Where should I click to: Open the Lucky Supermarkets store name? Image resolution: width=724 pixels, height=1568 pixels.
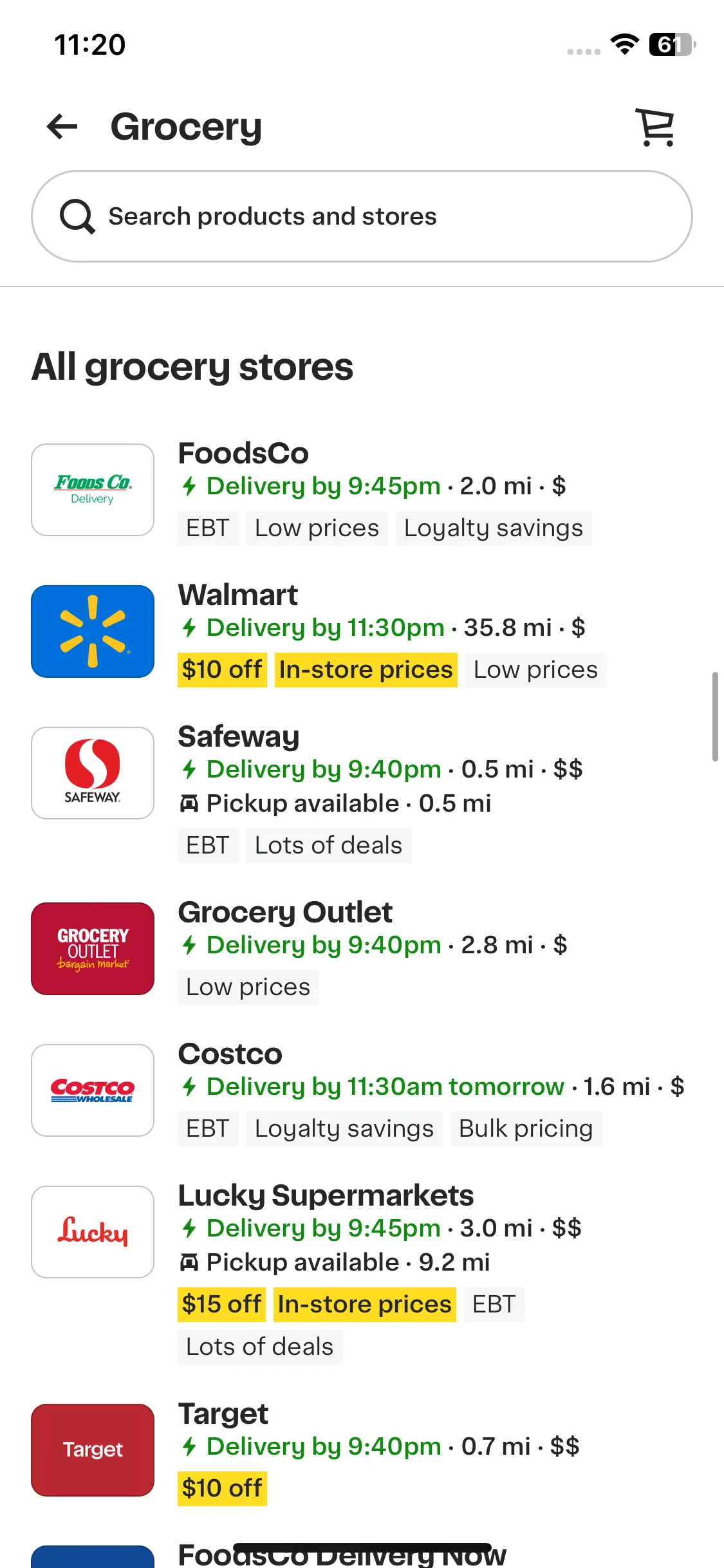tap(326, 1195)
